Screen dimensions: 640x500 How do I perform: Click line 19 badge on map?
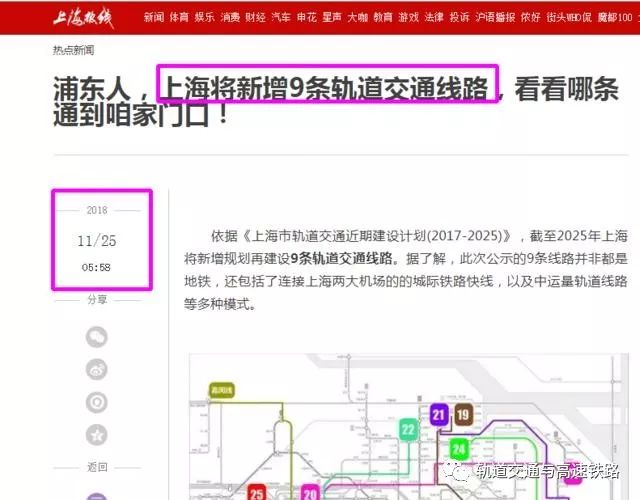[463, 415]
